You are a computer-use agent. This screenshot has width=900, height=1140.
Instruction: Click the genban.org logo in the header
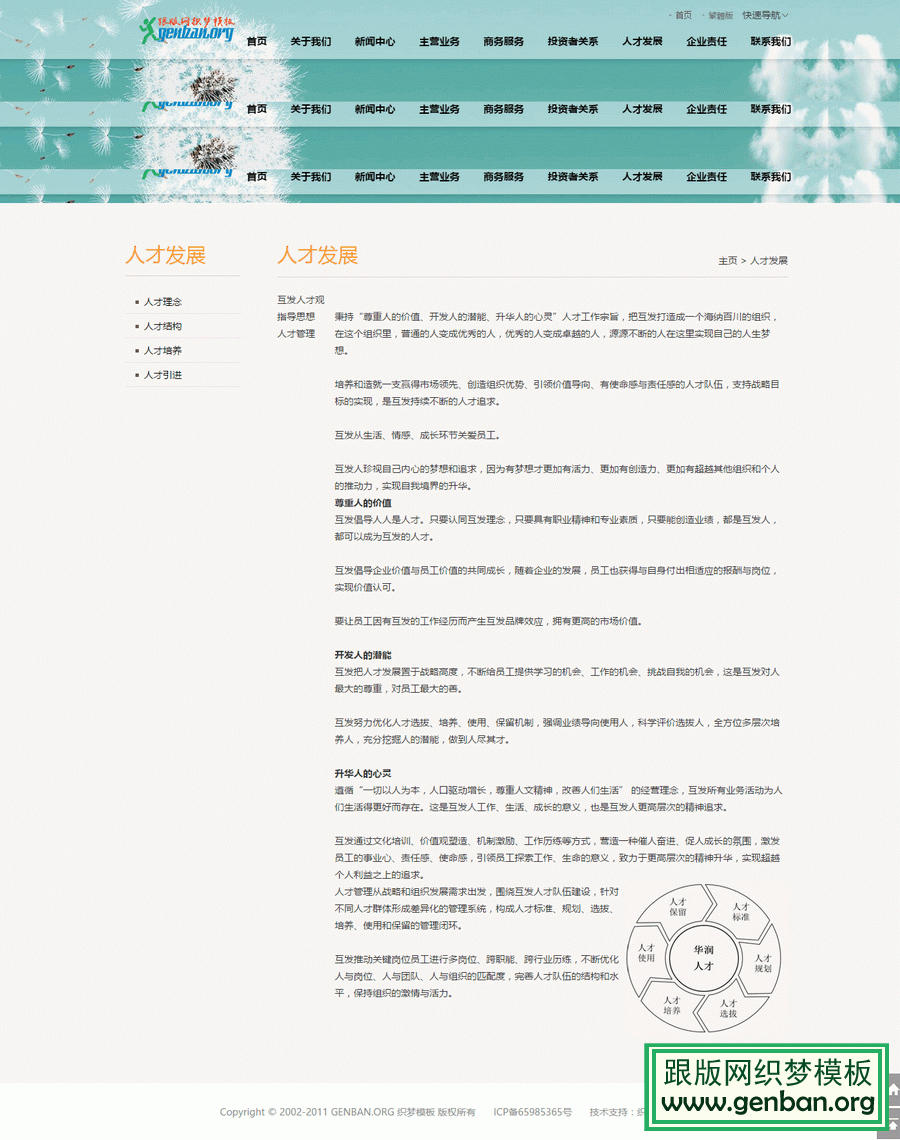(x=187, y=31)
